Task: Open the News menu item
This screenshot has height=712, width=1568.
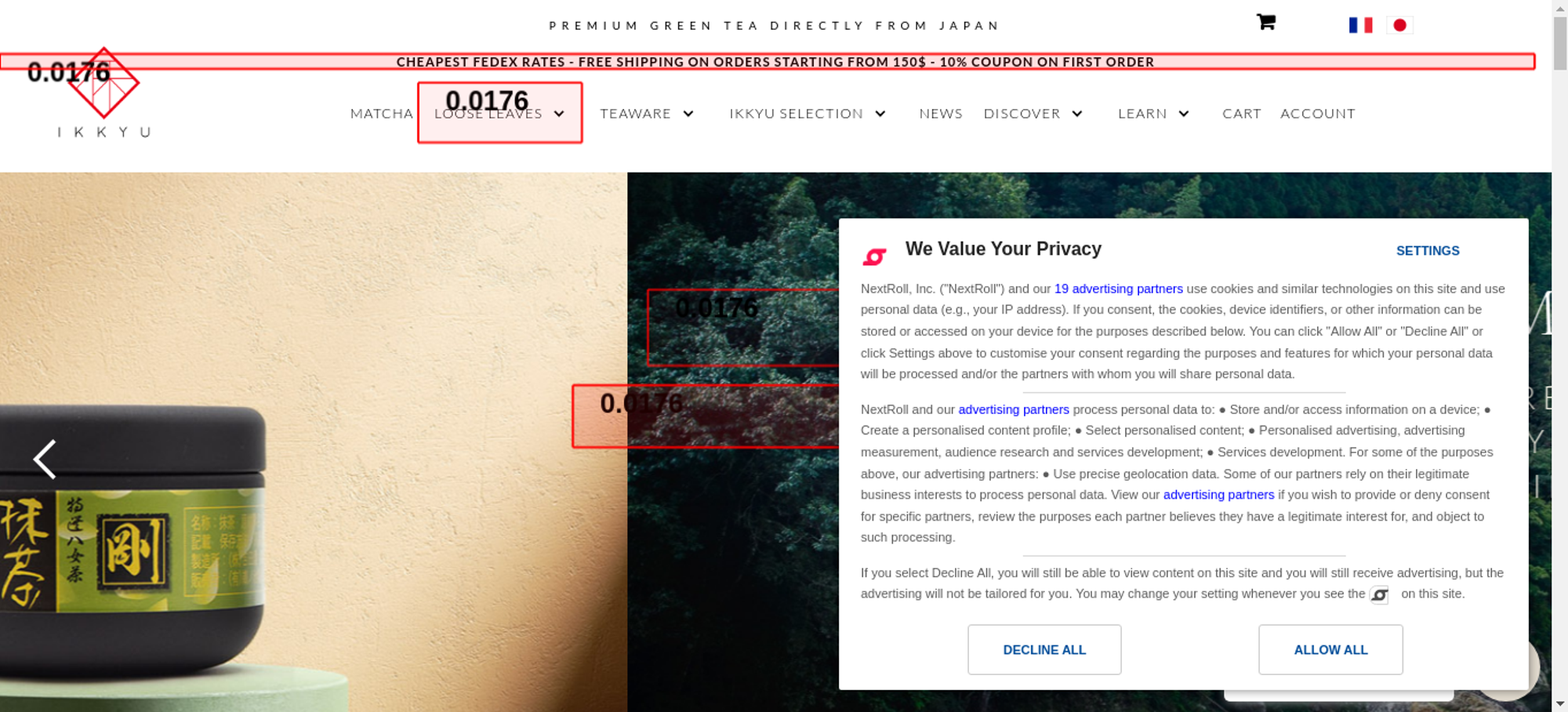Action: pyautogui.click(x=941, y=114)
